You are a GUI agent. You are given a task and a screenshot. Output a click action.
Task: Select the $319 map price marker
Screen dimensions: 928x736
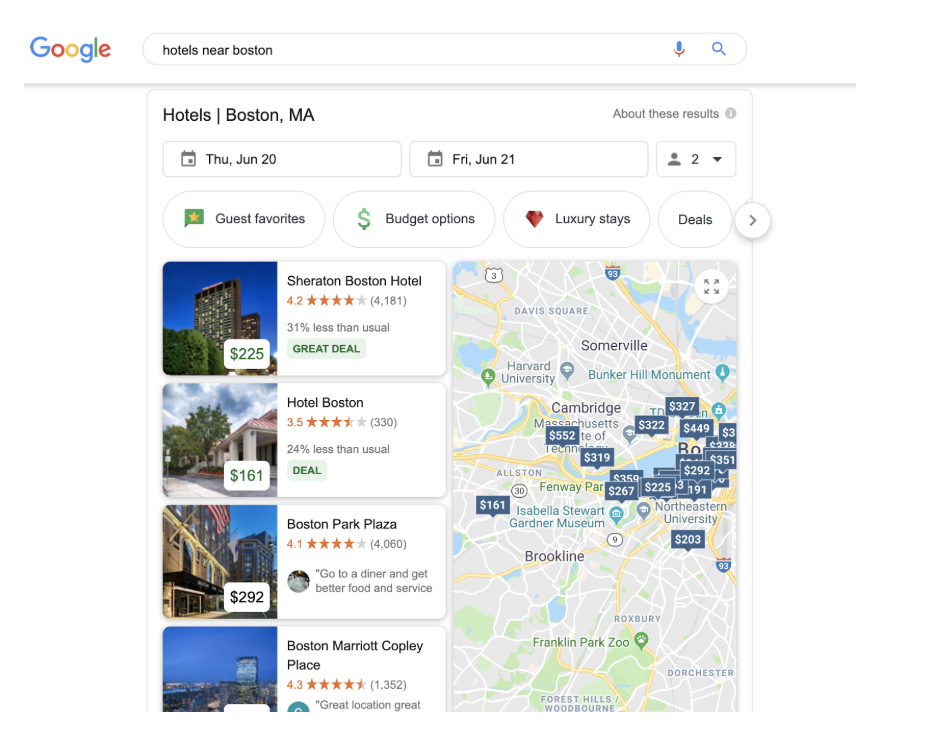point(597,458)
